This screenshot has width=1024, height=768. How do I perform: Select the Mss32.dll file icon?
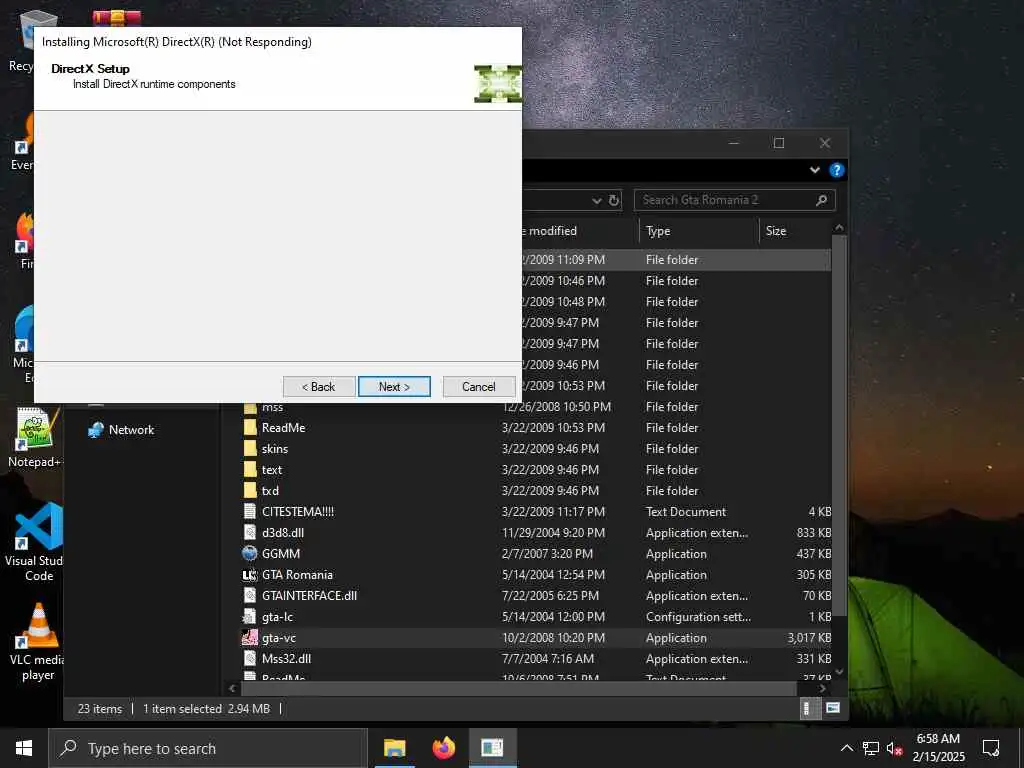pyautogui.click(x=249, y=658)
